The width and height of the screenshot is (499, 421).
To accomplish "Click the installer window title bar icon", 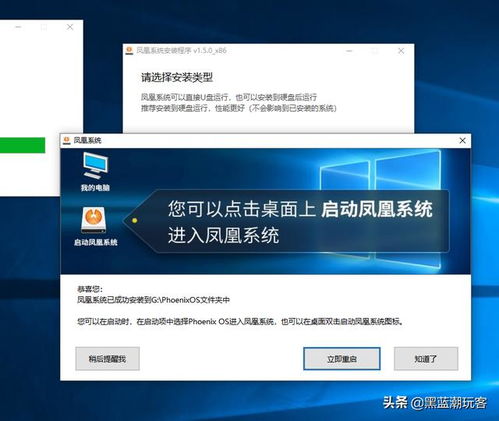I will pos(129,51).
